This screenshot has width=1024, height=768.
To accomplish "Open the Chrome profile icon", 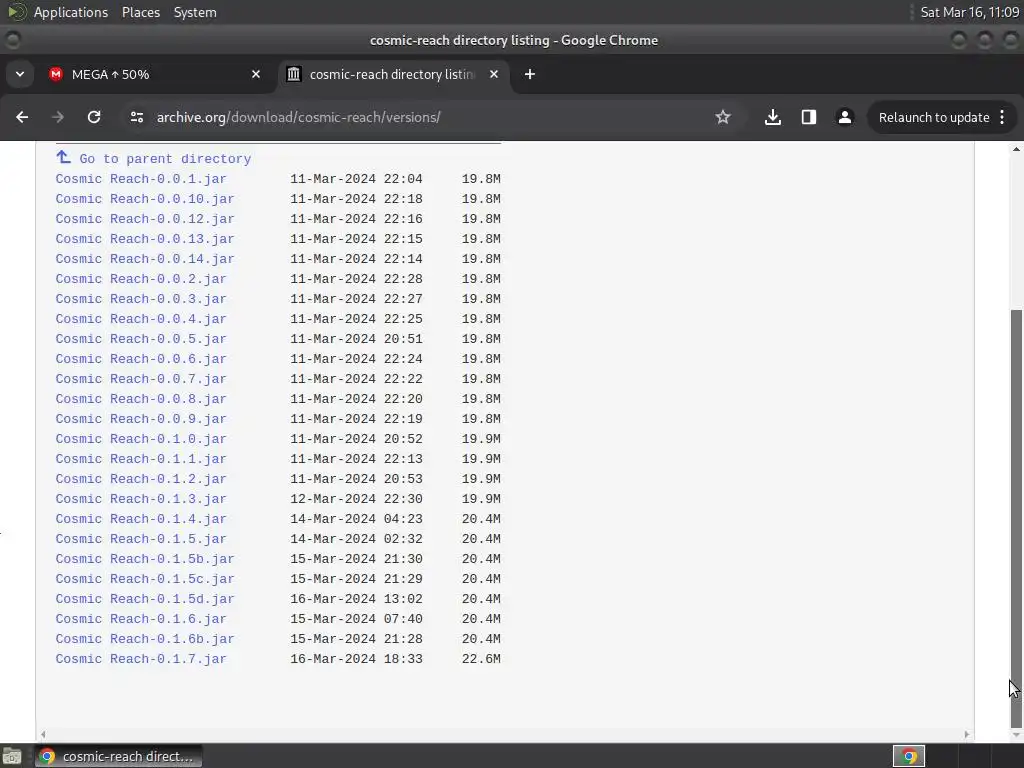I will [x=844, y=117].
